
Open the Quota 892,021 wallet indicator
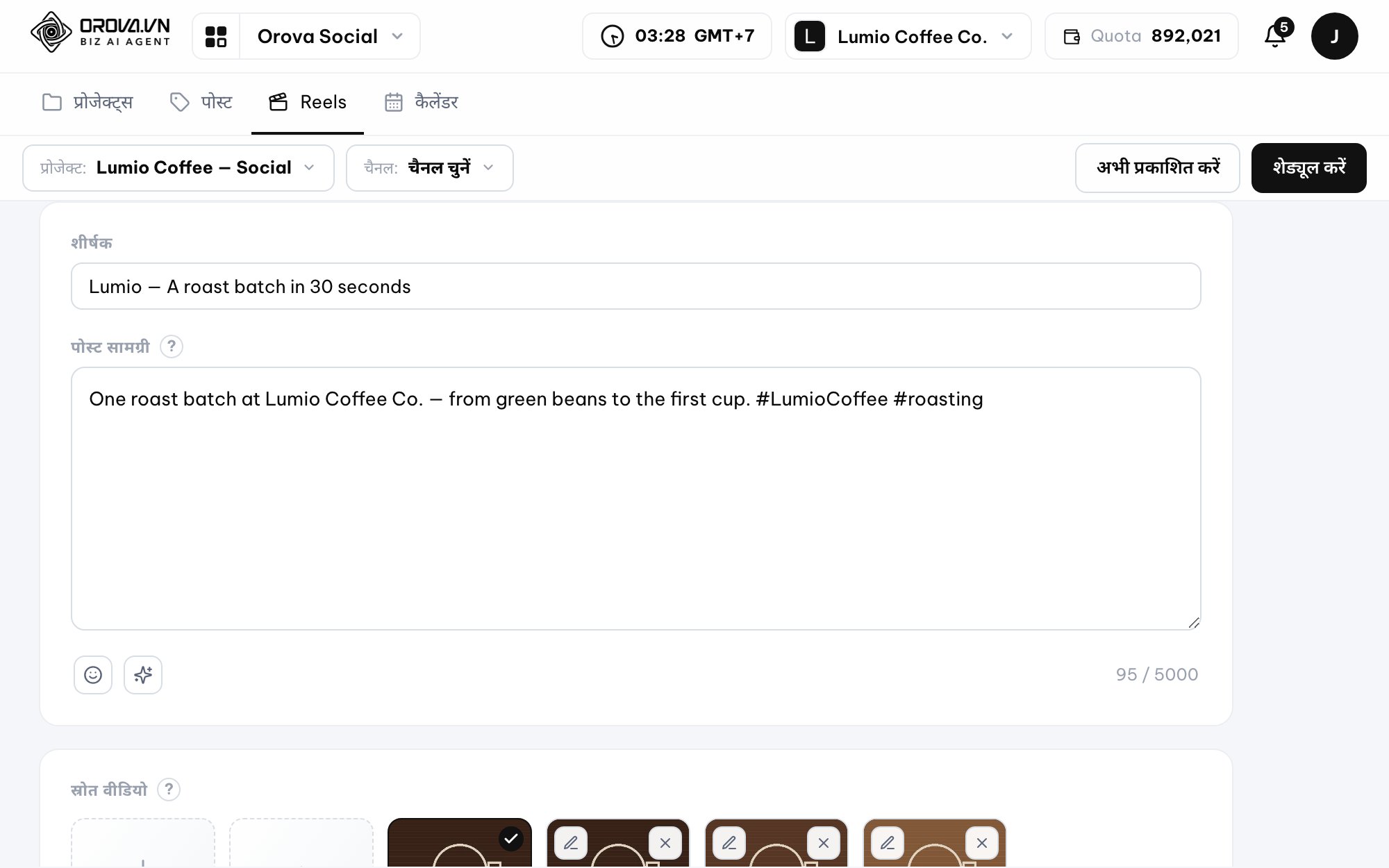[1141, 36]
